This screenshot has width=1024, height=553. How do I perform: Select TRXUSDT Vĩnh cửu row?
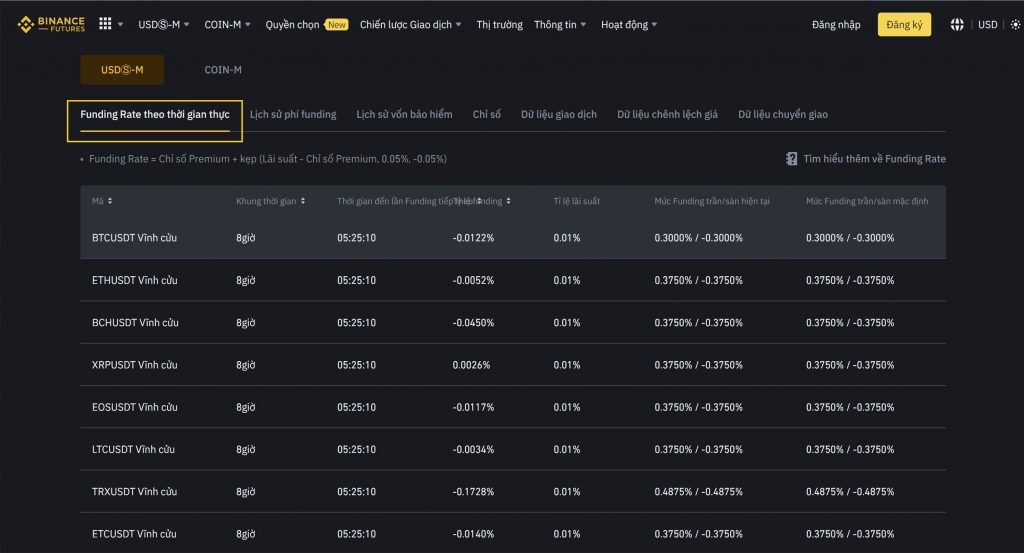point(513,492)
